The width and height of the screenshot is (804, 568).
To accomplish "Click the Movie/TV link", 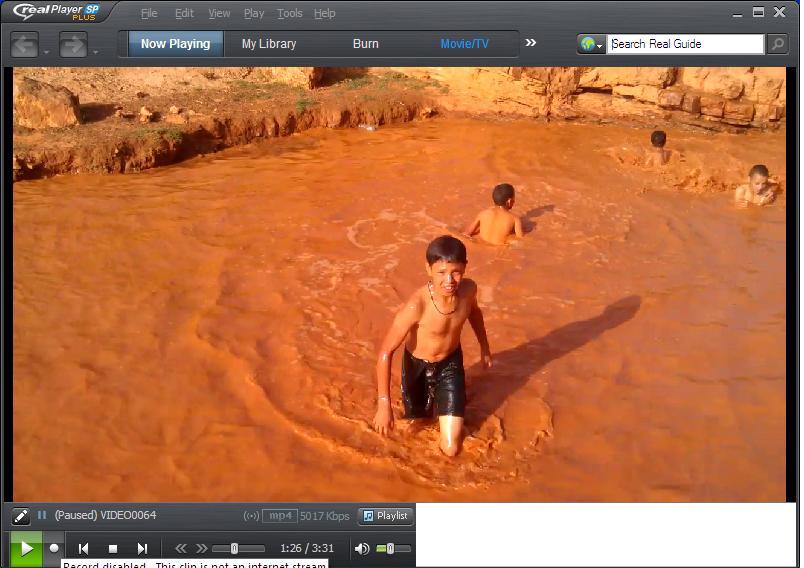I will [465, 44].
